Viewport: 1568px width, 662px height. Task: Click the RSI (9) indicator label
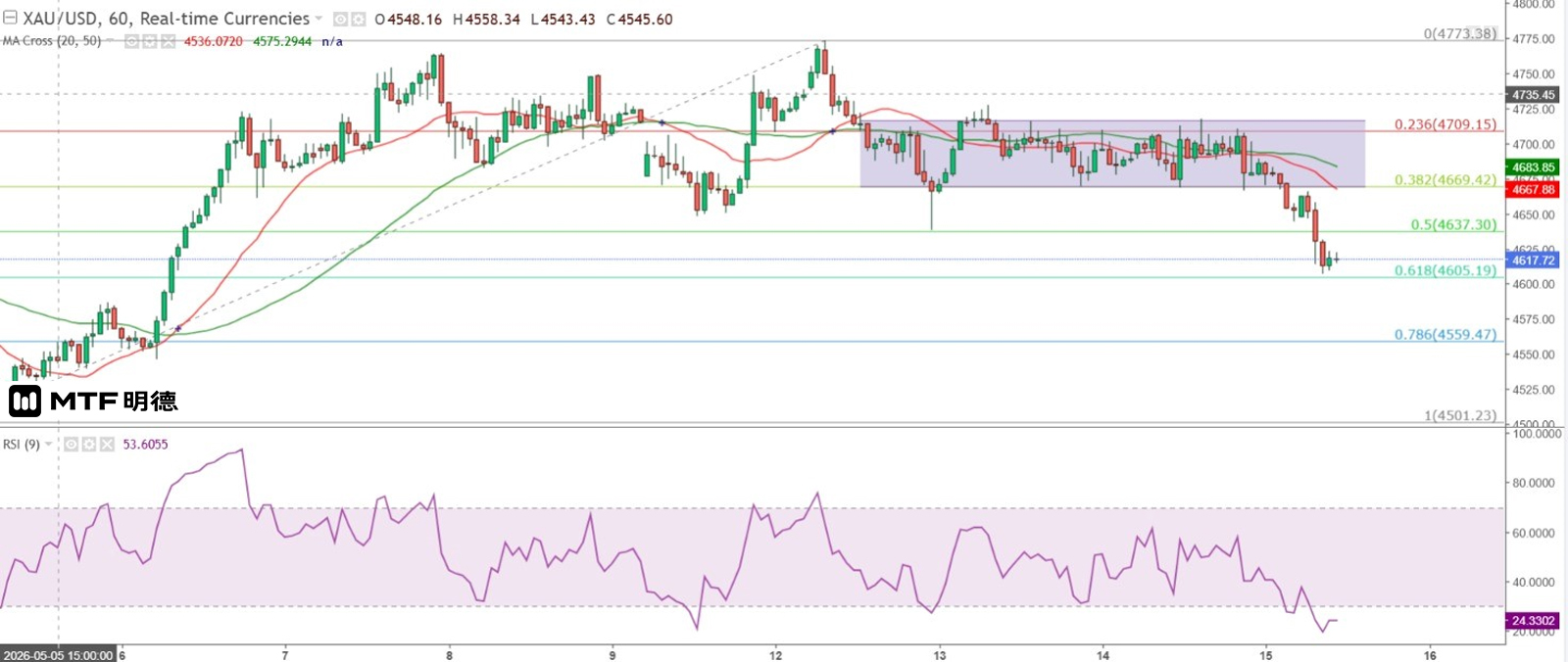click(x=22, y=445)
